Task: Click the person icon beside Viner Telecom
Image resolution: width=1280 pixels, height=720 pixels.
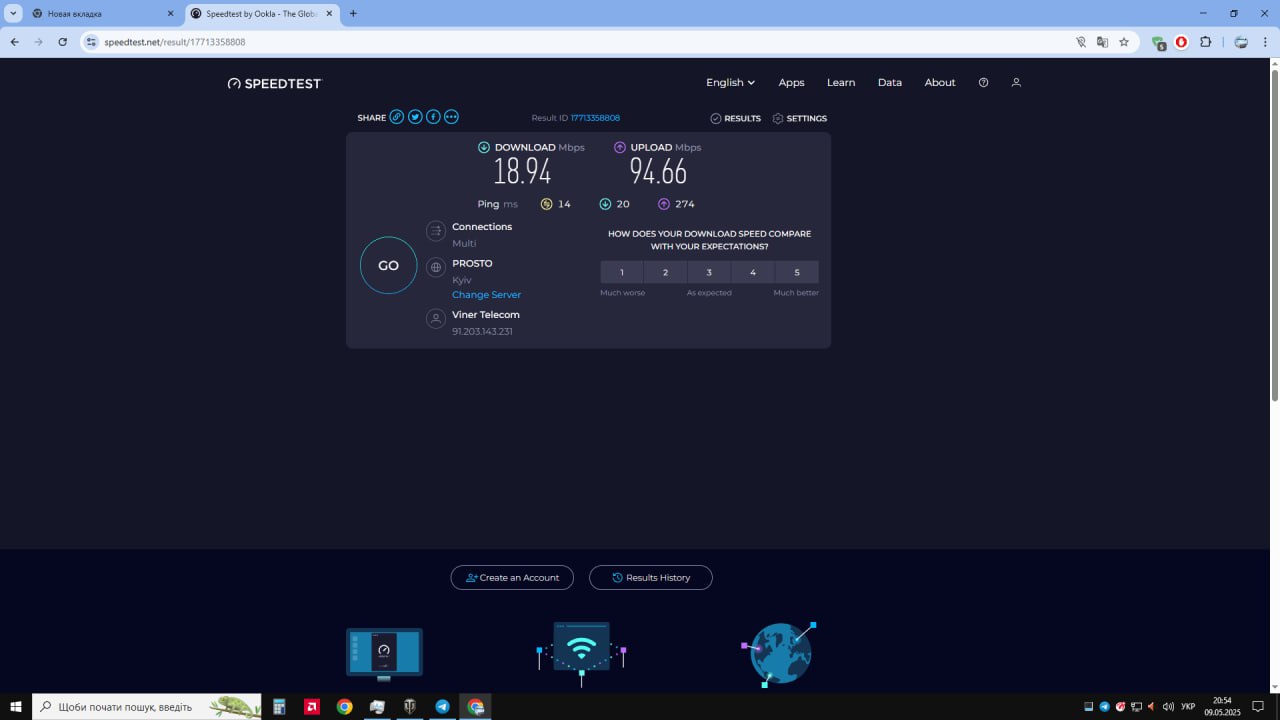Action: point(436,319)
